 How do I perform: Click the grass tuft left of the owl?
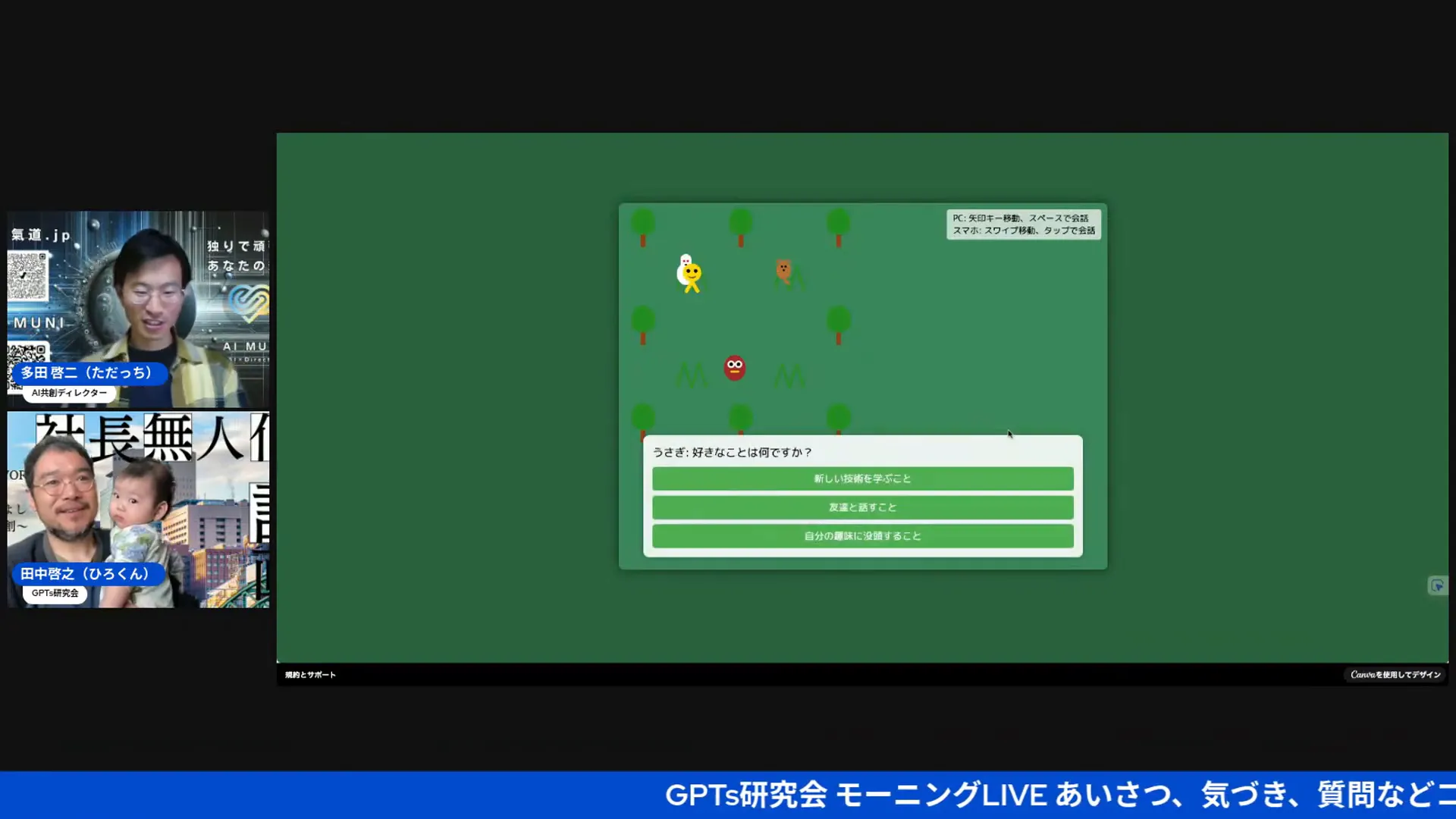(x=691, y=375)
